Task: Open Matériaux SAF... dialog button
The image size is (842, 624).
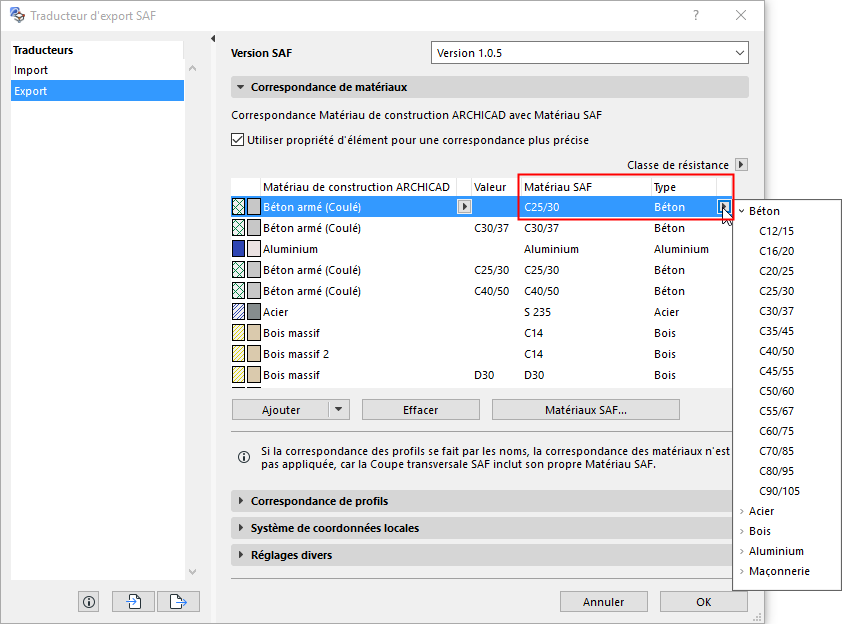Action: (x=586, y=410)
